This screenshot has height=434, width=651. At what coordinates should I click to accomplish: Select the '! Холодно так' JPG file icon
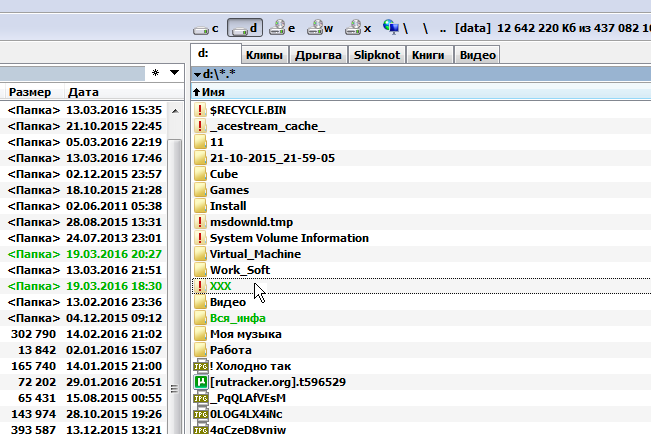click(x=199, y=366)
